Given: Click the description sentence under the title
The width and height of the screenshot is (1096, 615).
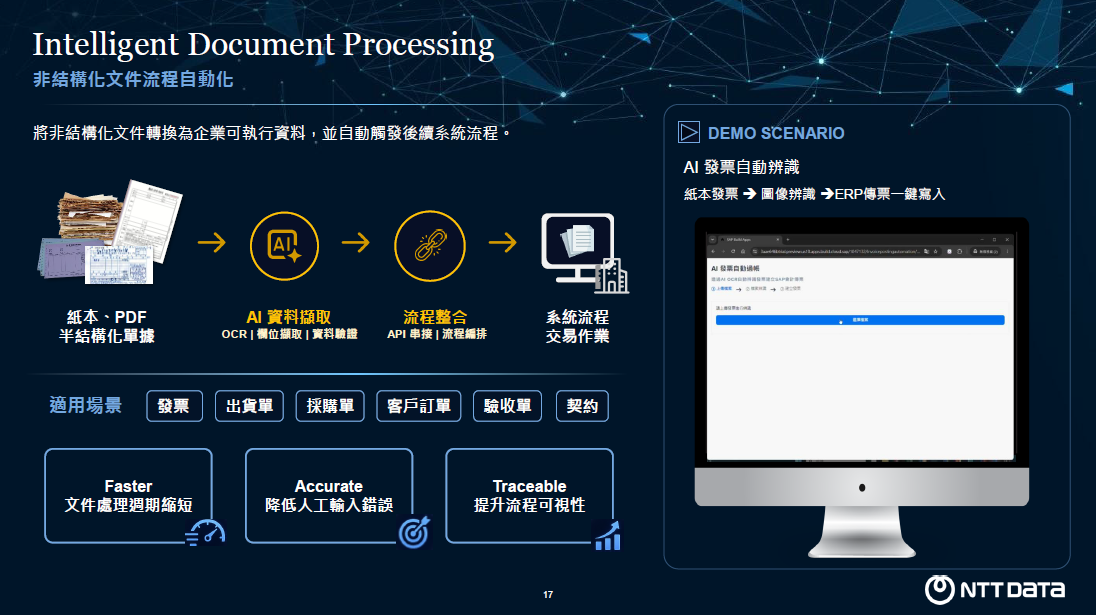Looking at the screenshot, I should 271,133.
